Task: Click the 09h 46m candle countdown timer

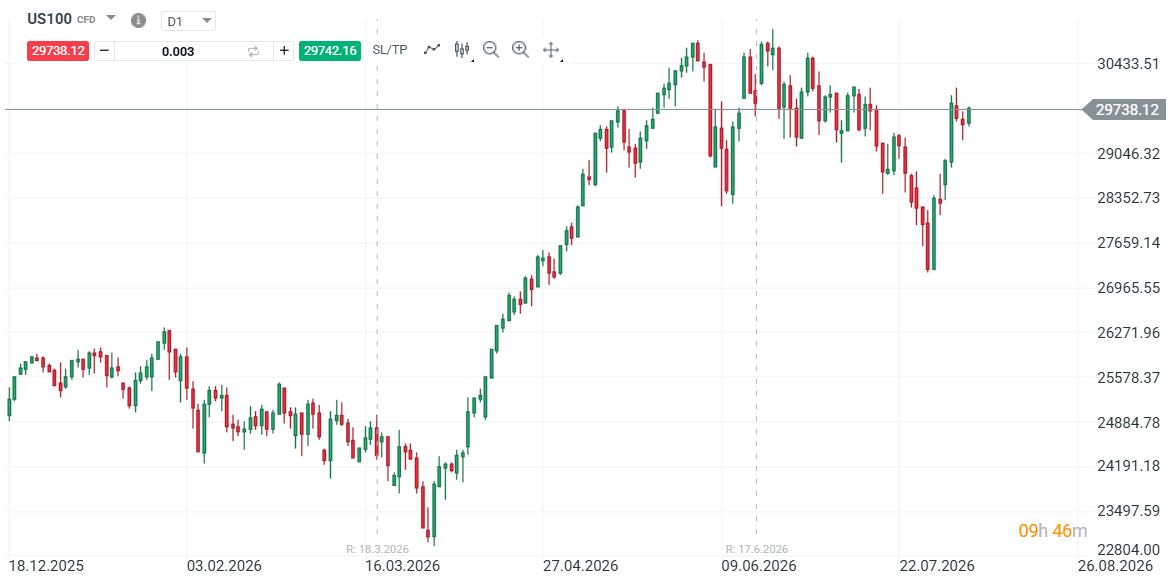Action: click(x=1053, y=531)
